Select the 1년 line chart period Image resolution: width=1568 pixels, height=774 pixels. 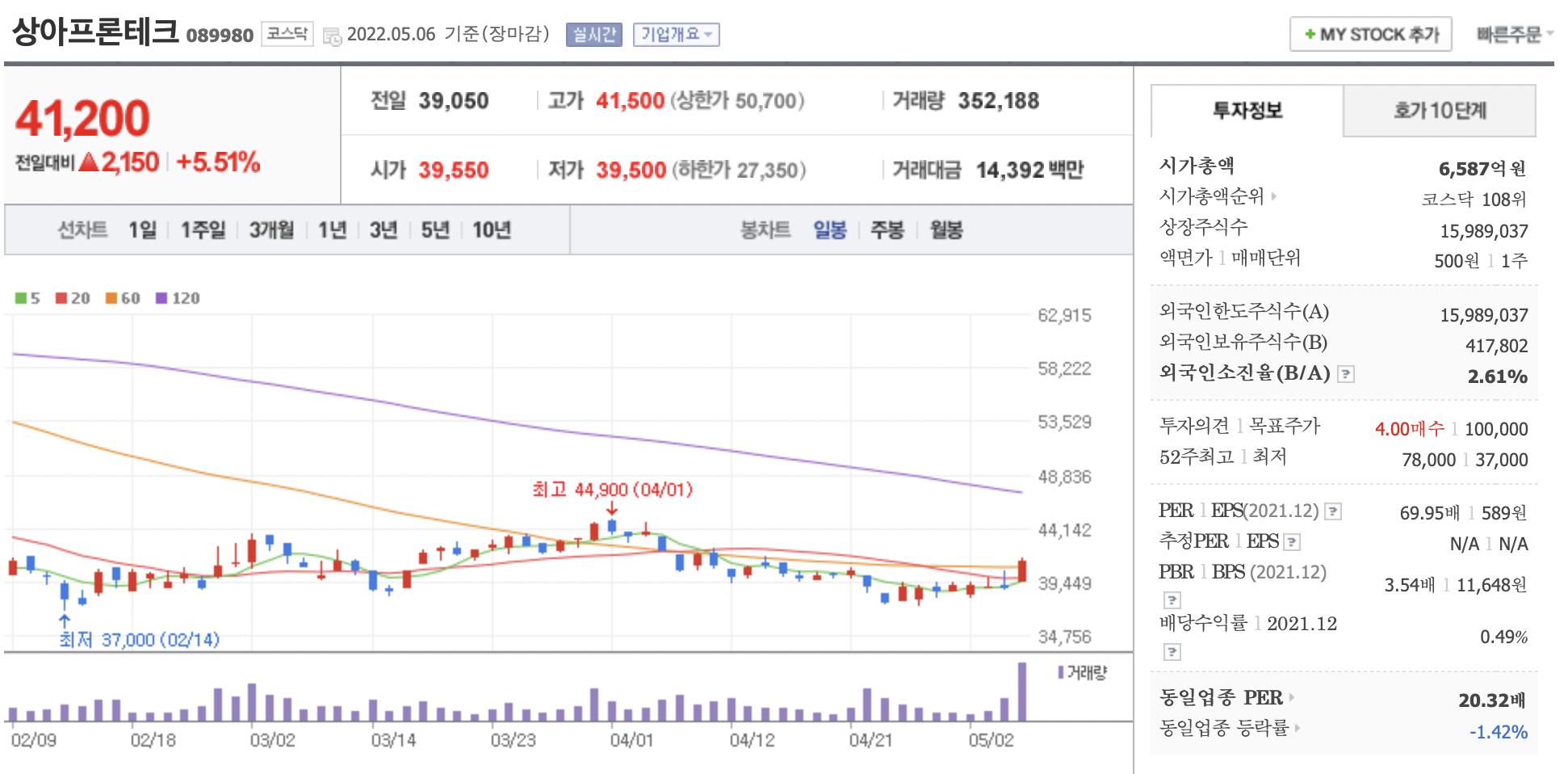coord(332,230)
